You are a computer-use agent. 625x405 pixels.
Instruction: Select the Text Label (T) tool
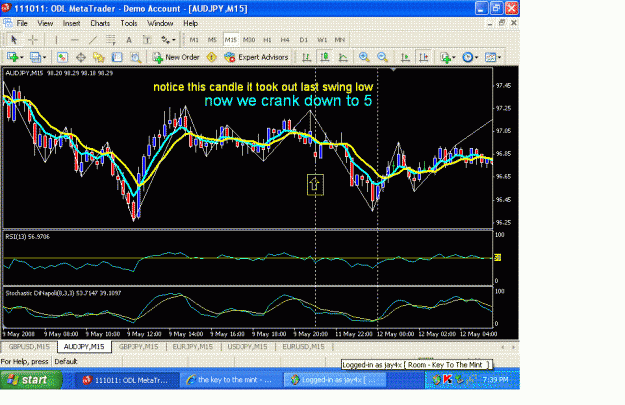coord(147,40)
